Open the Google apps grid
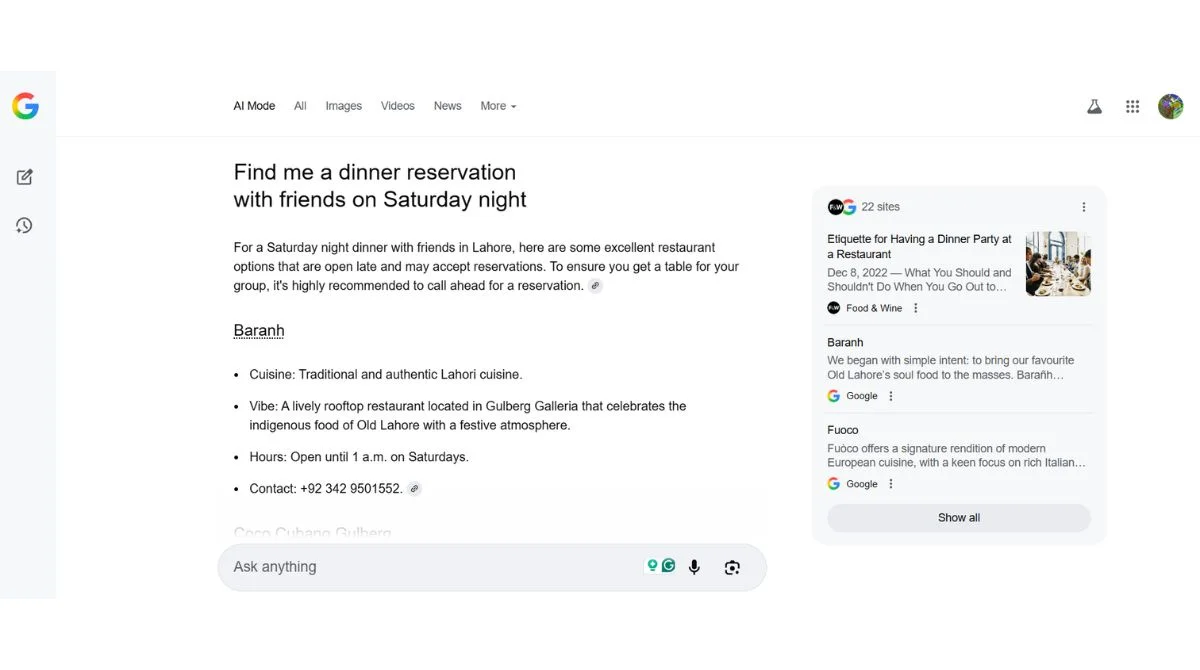The height and width of the screenshot is (670, 1200). [1132, 106]
